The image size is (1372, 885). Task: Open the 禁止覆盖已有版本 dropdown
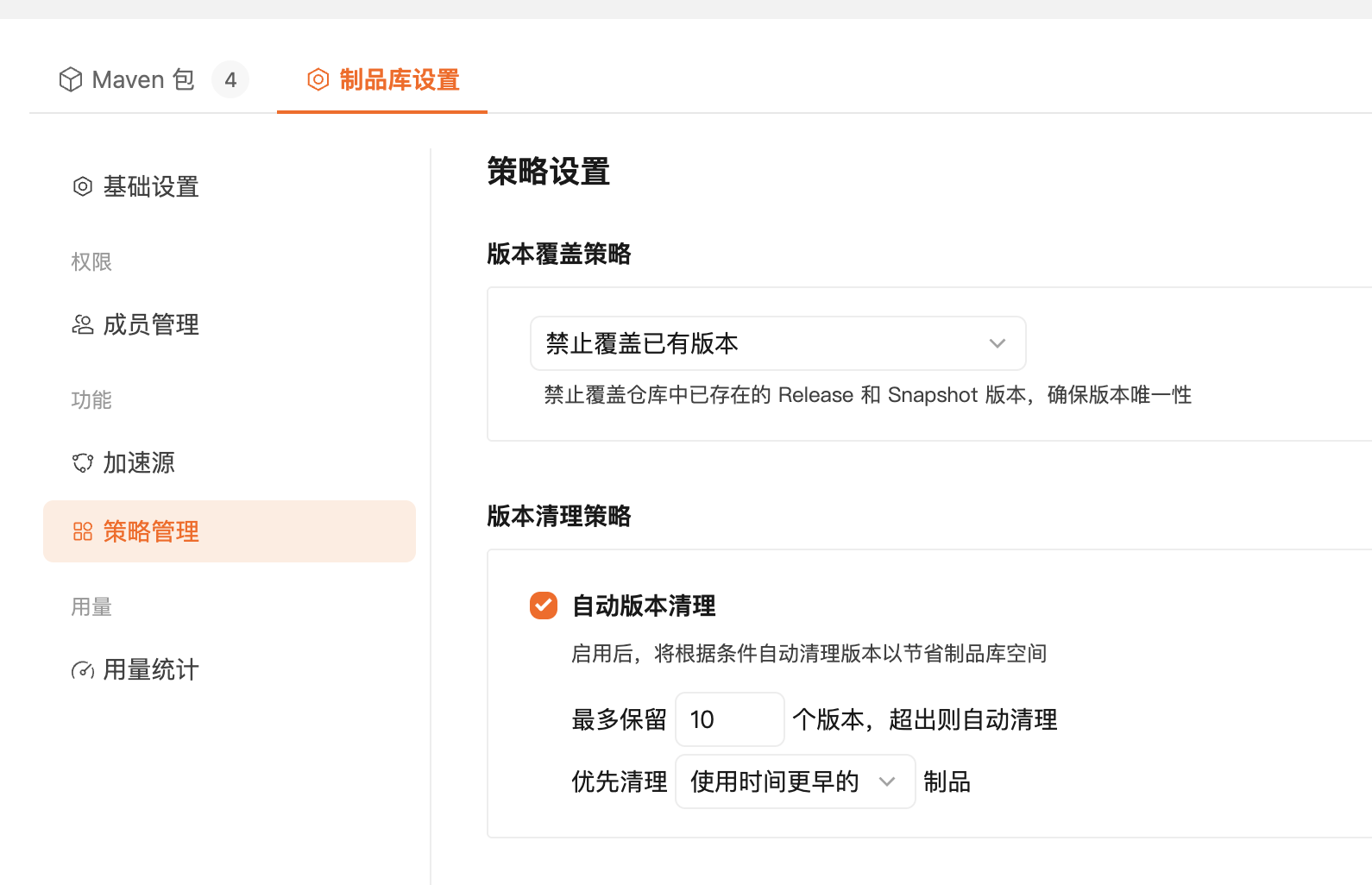click(x=778, y=343)
